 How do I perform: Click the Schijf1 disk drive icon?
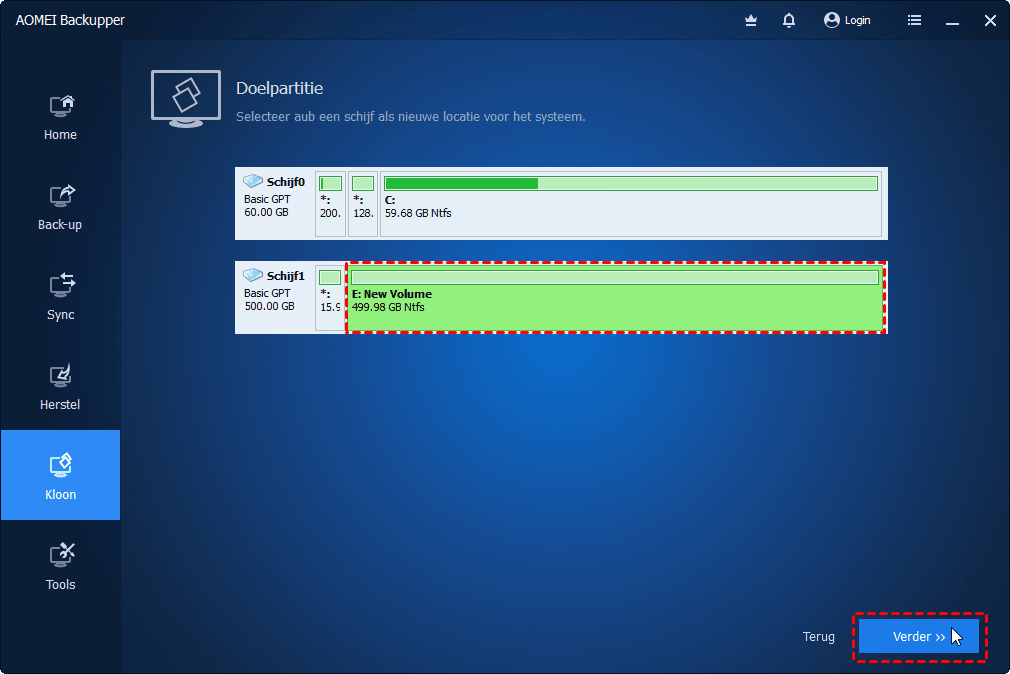point(252,275)
